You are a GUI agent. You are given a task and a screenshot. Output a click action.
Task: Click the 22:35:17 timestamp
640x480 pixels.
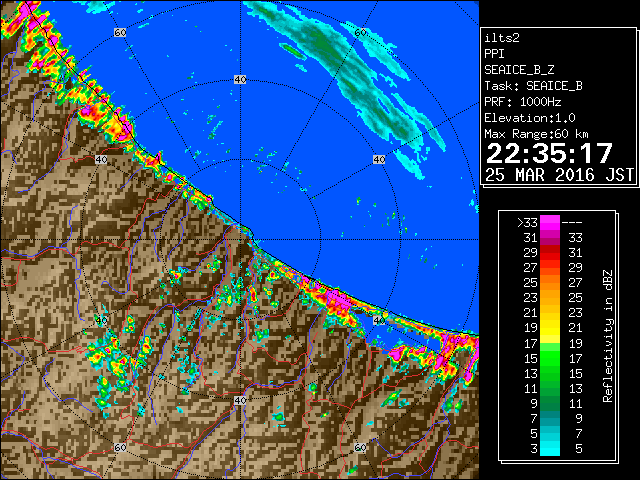pyautogui.click(x=549, y=153)
